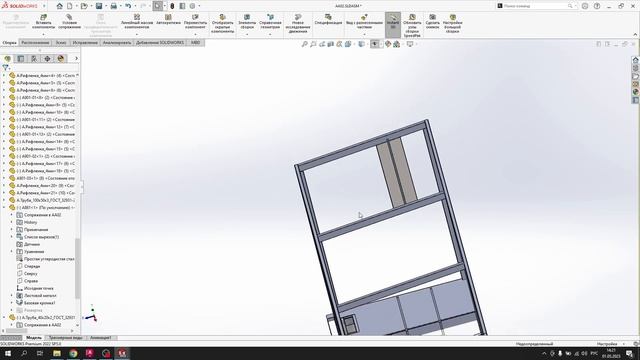Screen dimensions: 640x360
Task: Expand dropdown under Exploded View
Action: (x=364, y=34)
